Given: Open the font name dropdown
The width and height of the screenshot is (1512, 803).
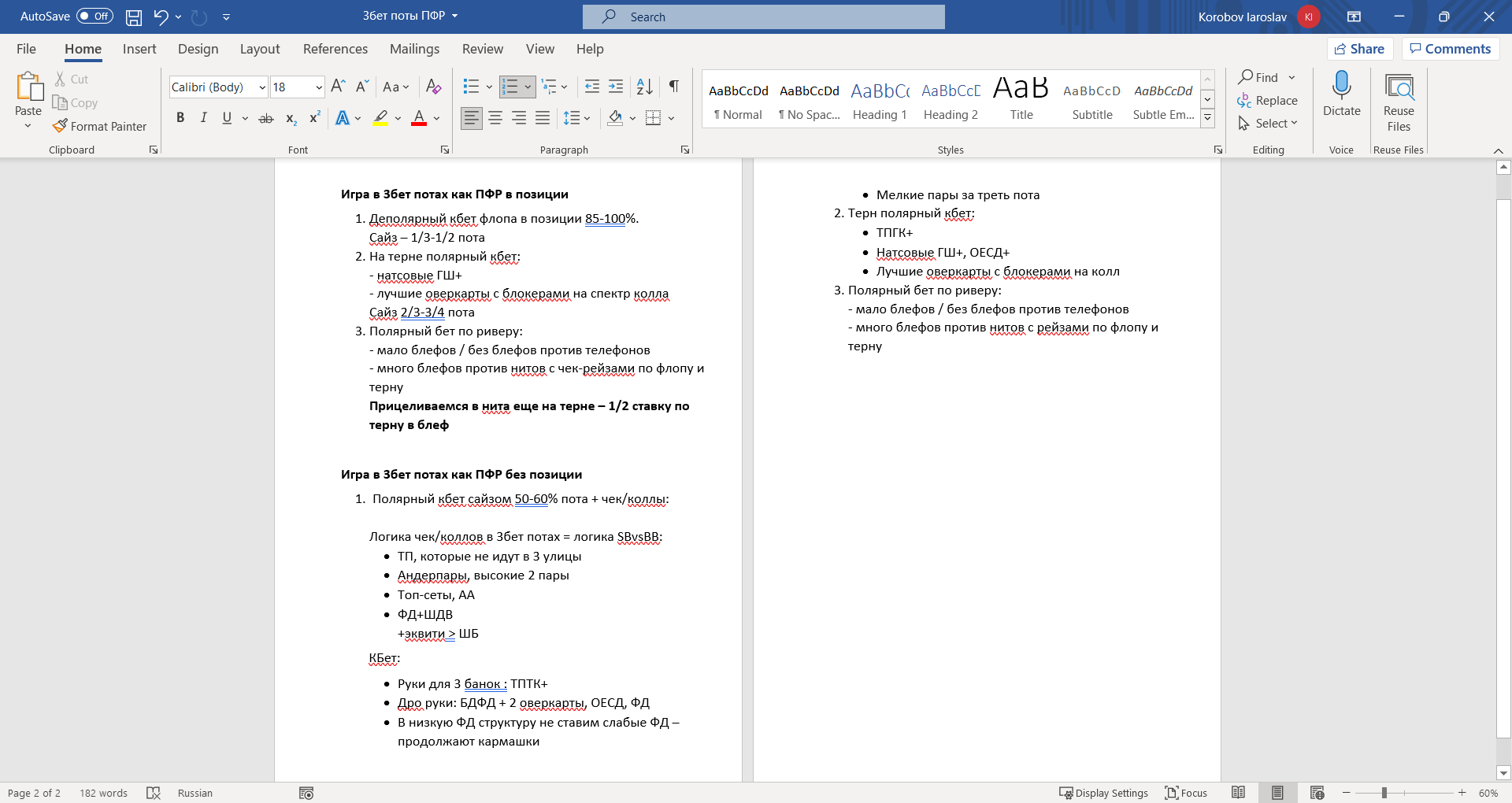Looking at the screenshot, I should click(x=262, y=87).
